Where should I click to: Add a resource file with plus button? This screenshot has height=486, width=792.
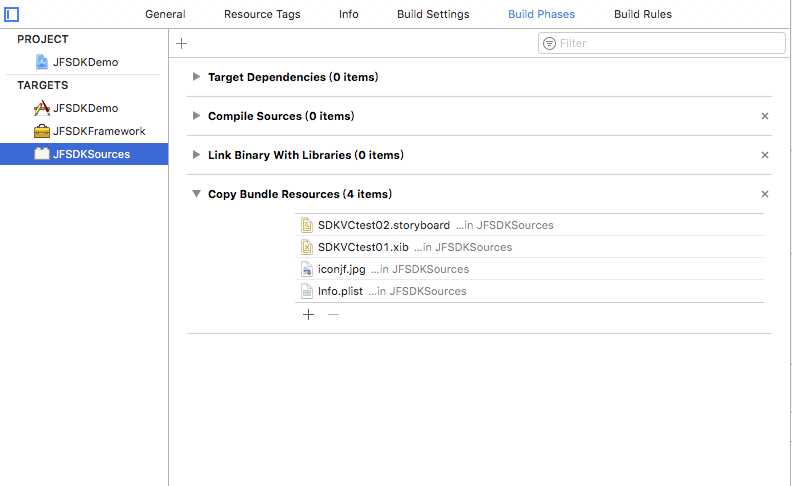(x=308, y=314)
